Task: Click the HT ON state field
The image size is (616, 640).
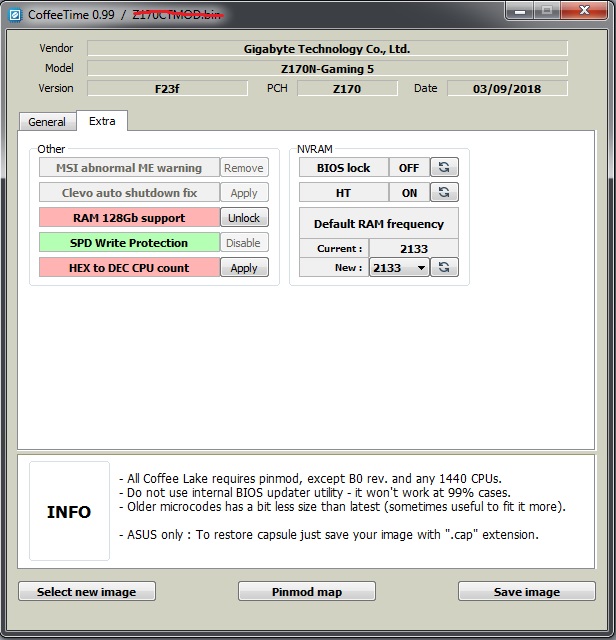Action: pos(409,193)
